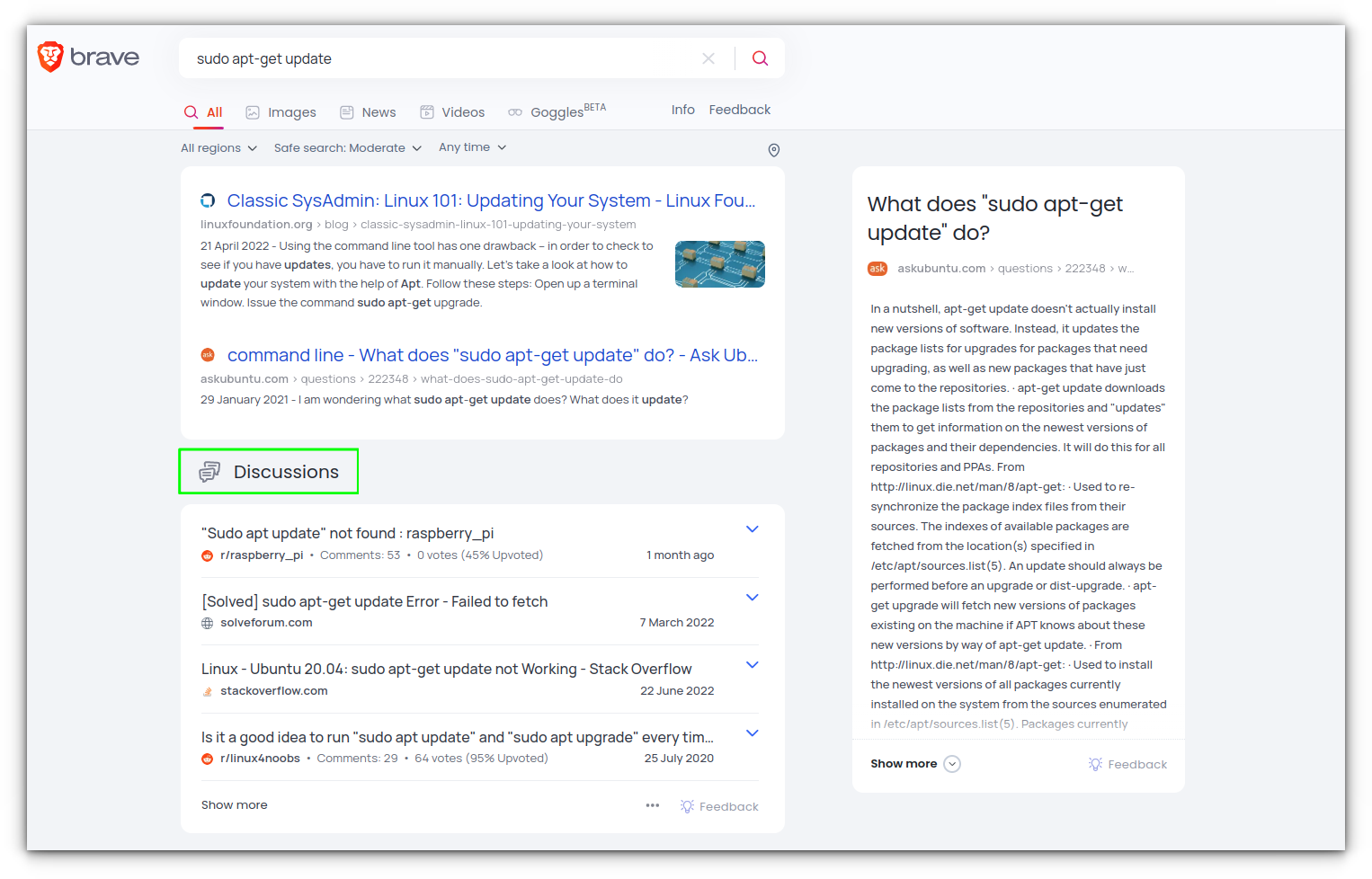Submit search with magnifier icon
The height and width of the screenshot is (879, 1372).
click(760, 58)
